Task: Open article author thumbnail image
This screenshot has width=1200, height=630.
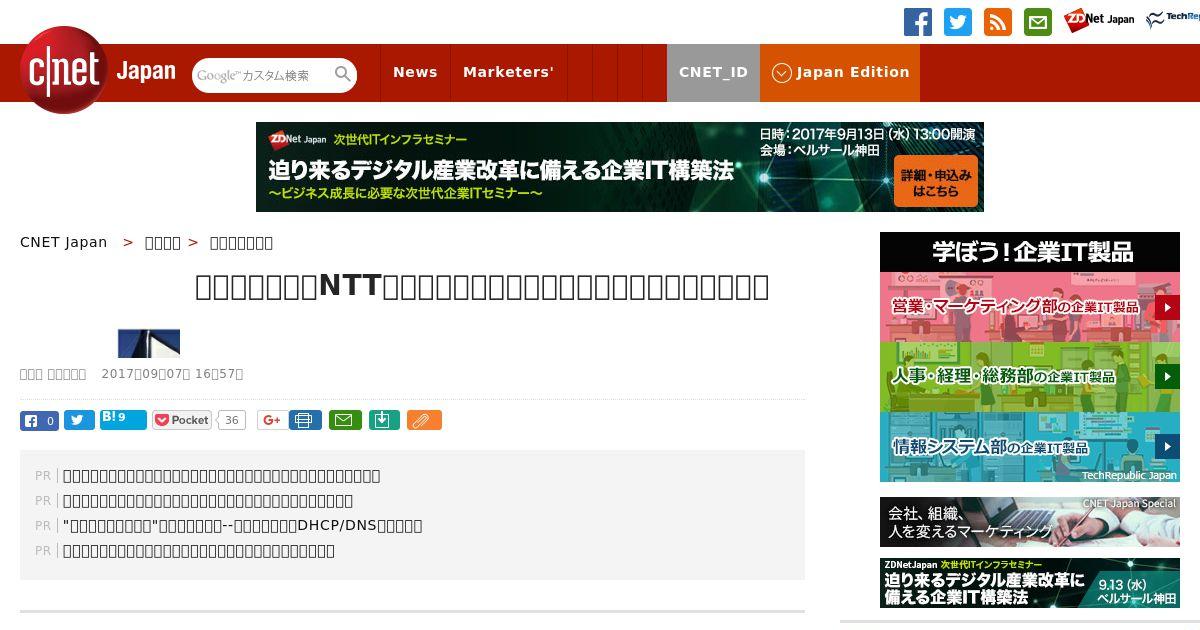Action: coord(149,343)
